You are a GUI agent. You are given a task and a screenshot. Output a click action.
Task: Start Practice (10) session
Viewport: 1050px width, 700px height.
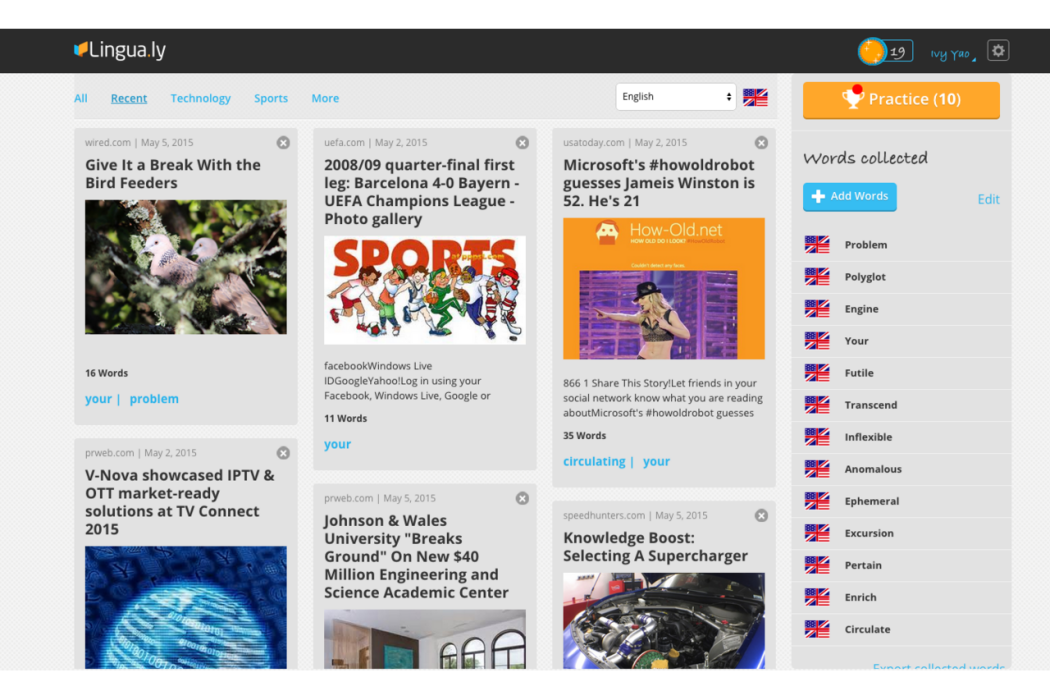[901, 100]
